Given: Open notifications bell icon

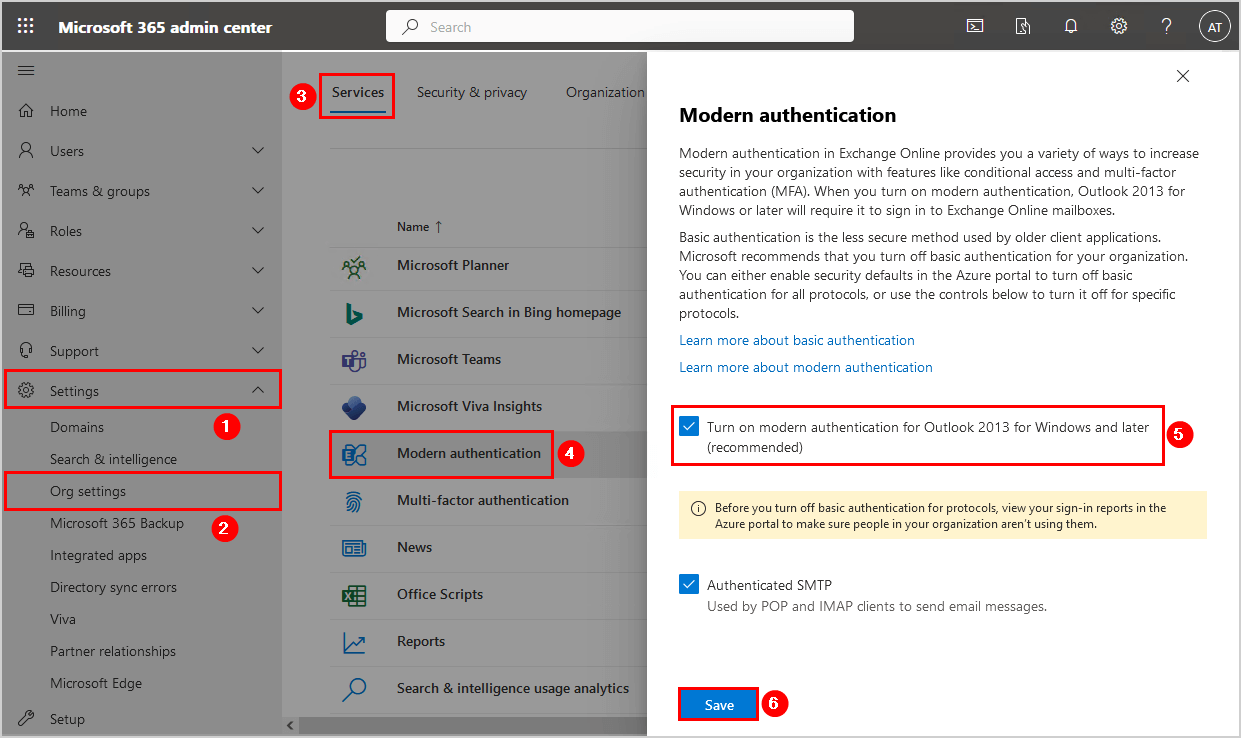Looking at the screenshot, I should [1071, 27].
